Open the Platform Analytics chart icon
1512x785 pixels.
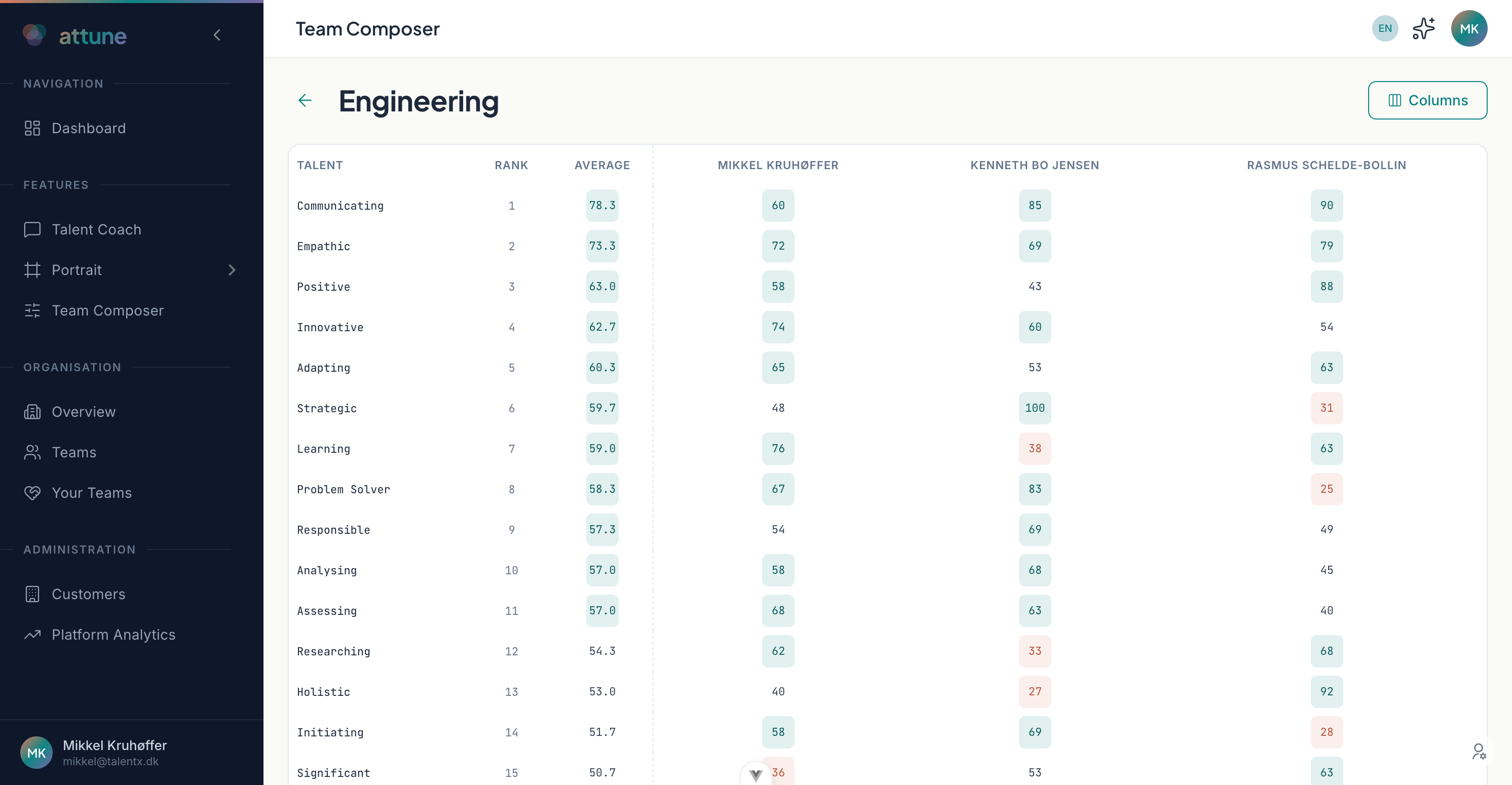pos(32,634)
